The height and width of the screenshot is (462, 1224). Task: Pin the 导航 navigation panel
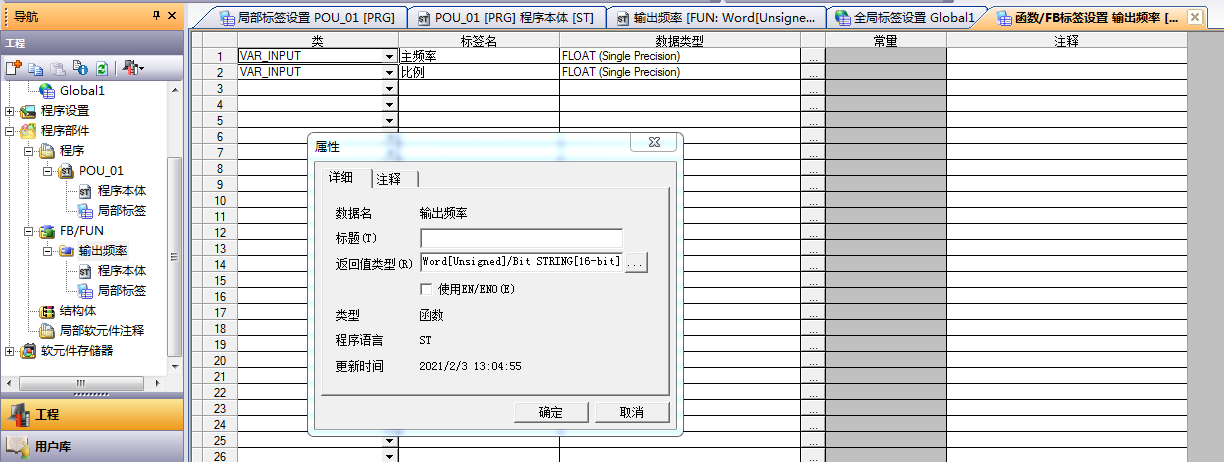pos(156,15)
